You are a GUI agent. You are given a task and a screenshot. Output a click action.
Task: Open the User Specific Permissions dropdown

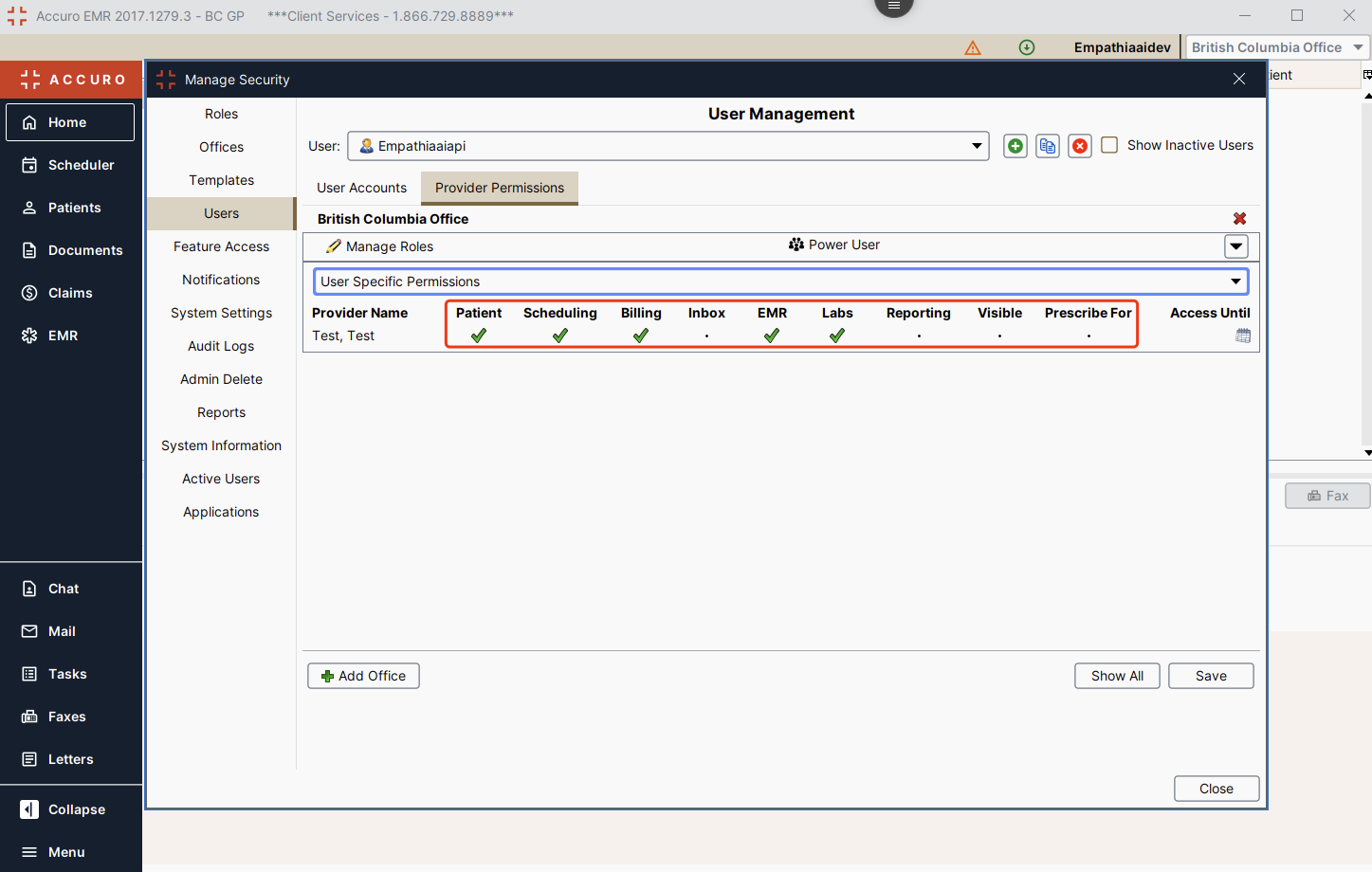click(781, 282)
